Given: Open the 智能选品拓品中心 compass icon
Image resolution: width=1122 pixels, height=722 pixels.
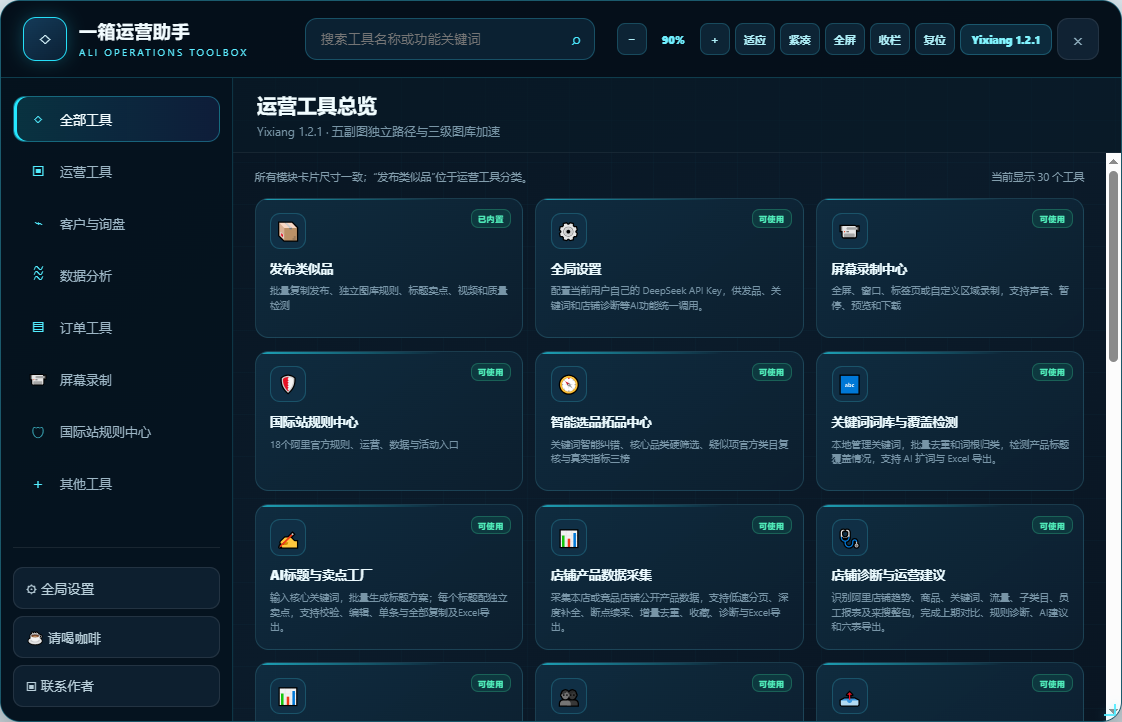Looking at the screenshot, I should coord(568,384).
